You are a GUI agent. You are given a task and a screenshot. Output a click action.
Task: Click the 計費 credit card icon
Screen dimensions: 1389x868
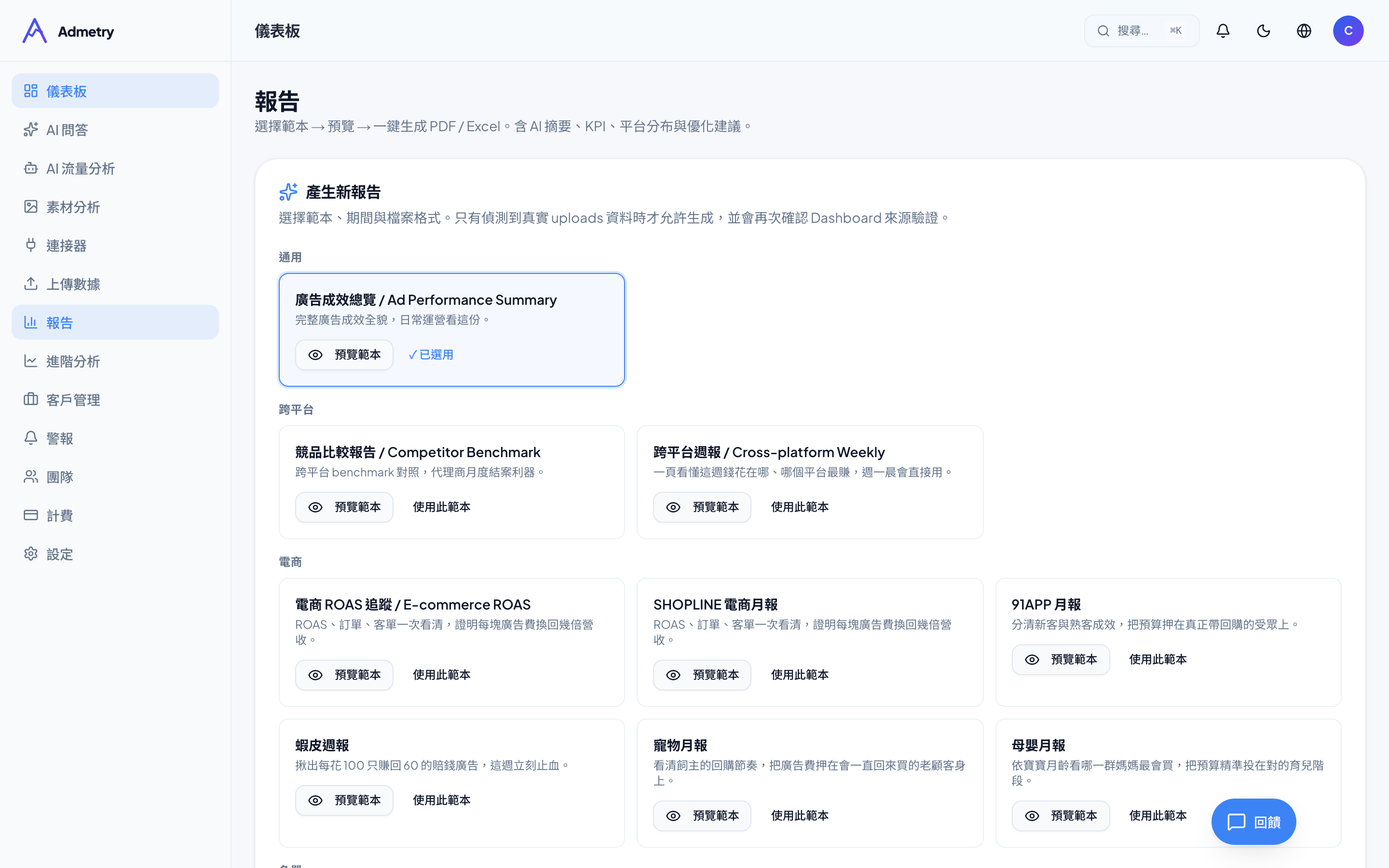point(31,515)
